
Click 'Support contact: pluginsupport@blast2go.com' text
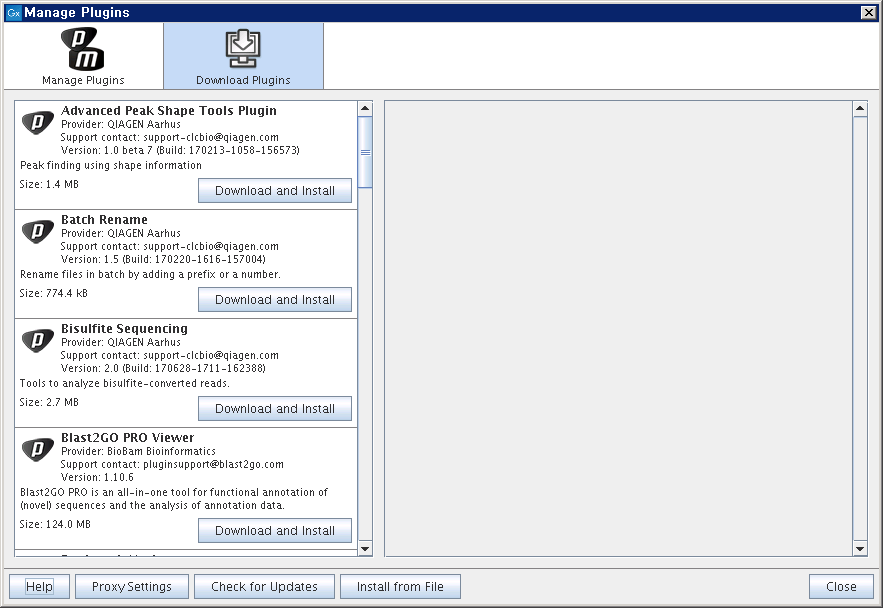click(172, 464)
